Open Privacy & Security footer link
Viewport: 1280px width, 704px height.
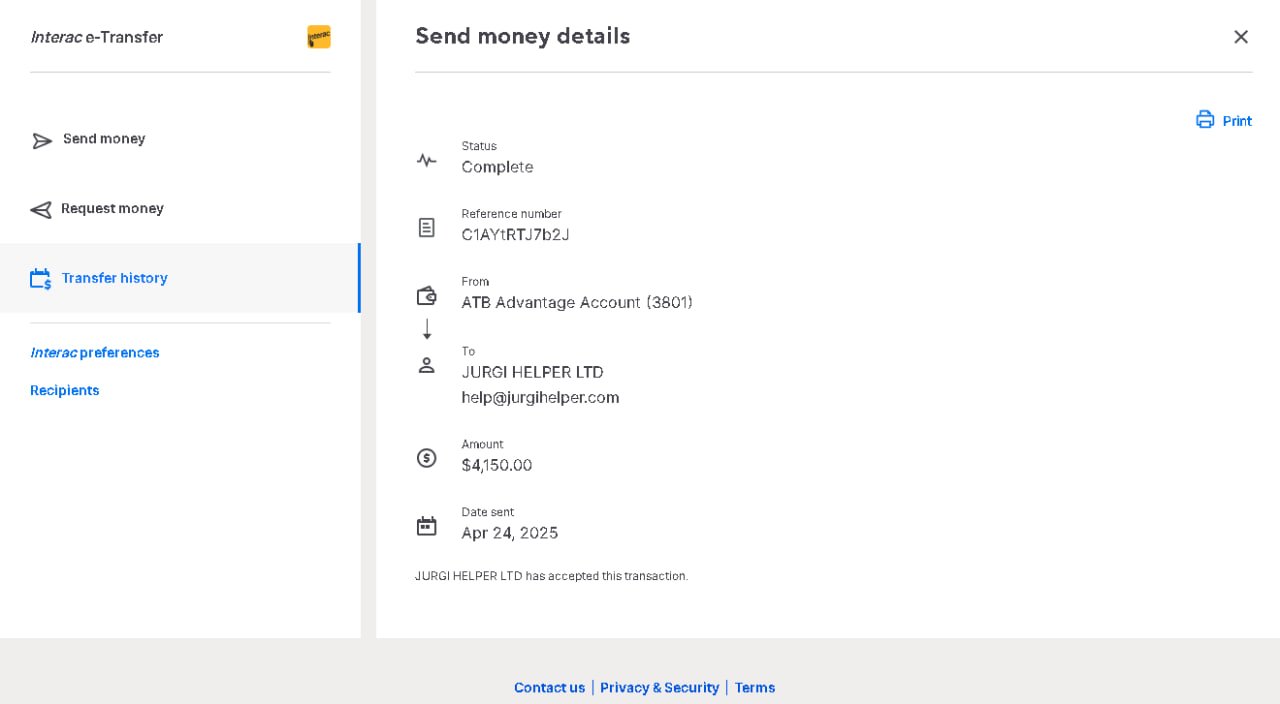click(x=659, y=688)
